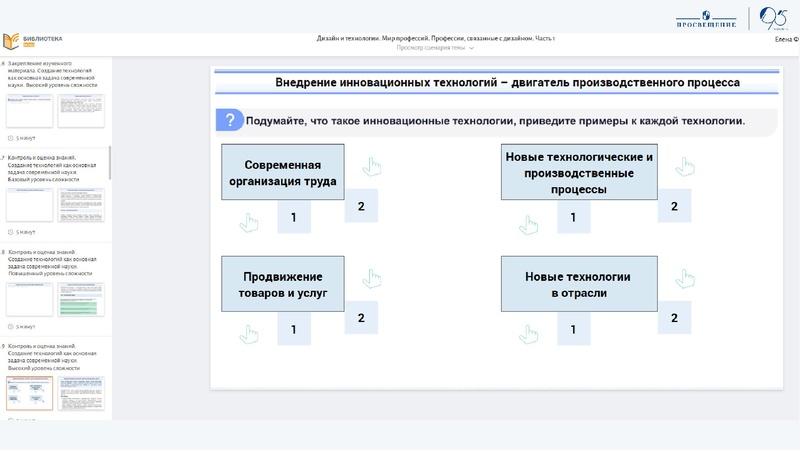Click box 1 under Современная организация труда
This screenshot has height=450, width=800.
pyautogui.click(x=294, y=217)
